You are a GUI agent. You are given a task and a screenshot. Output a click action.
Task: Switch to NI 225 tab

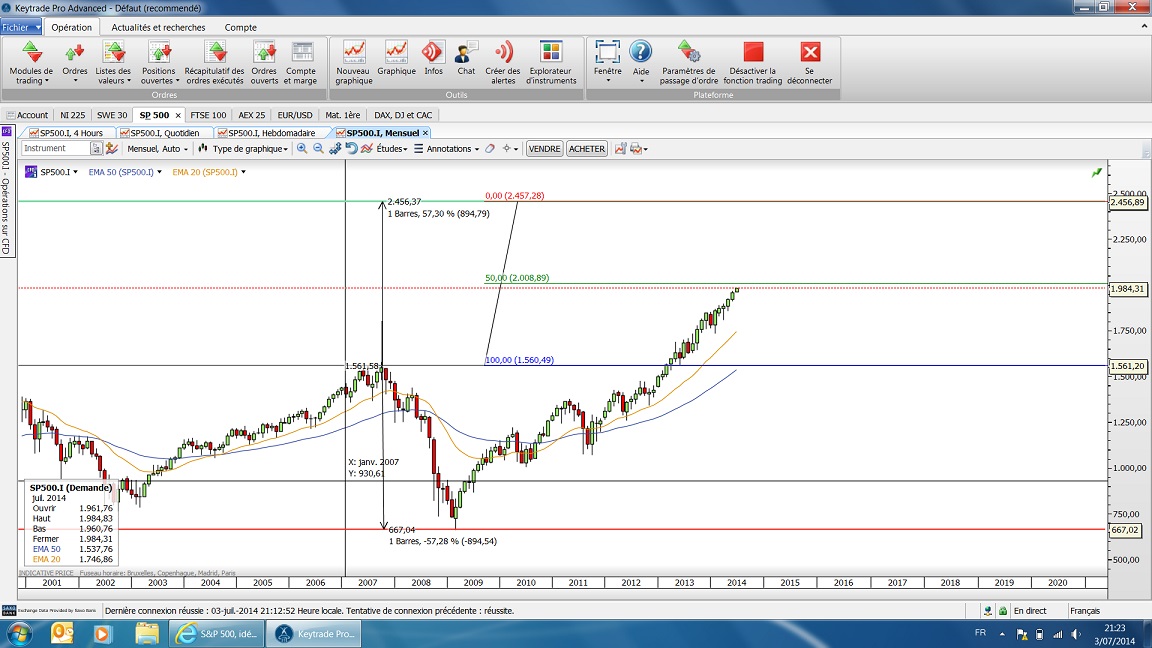pos(73,115)
